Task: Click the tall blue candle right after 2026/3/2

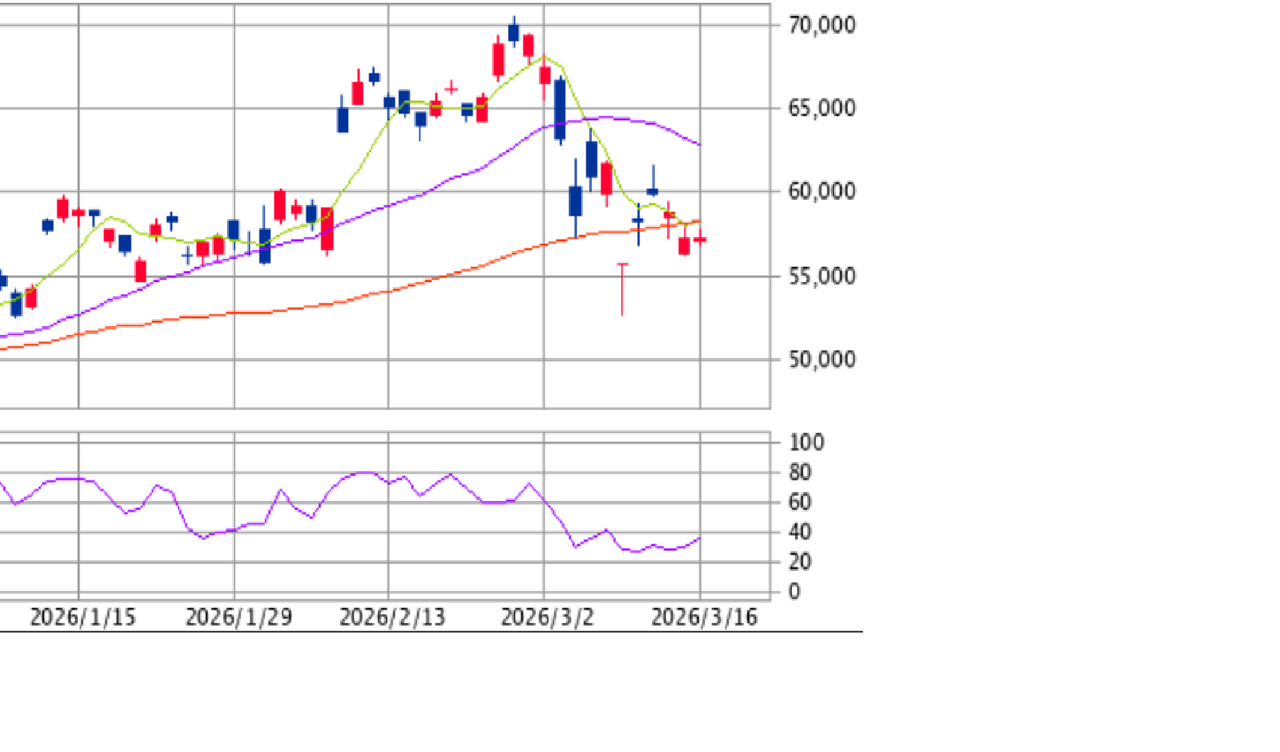Action: tap(560, 109)
